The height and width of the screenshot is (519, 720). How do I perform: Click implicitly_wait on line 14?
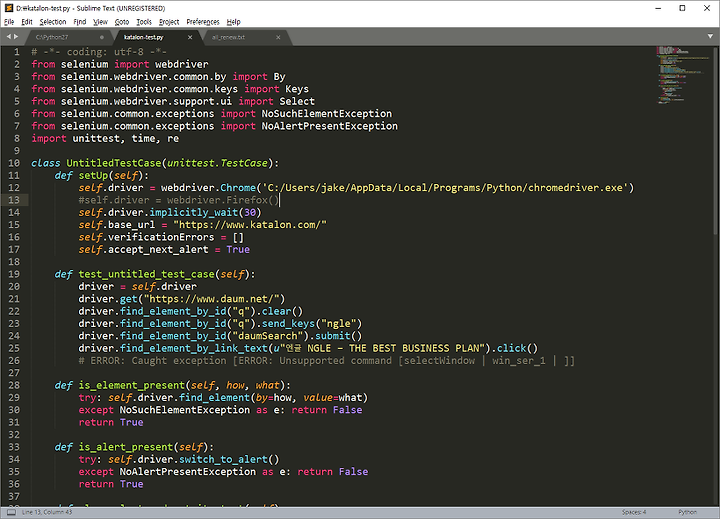point(193,213)
